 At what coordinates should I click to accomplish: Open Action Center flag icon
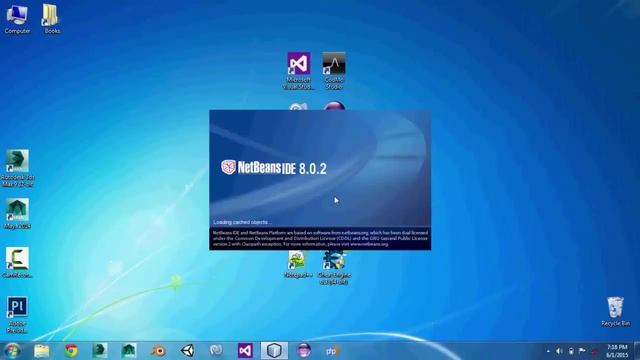pyautogui.click(x=582, y=351)
